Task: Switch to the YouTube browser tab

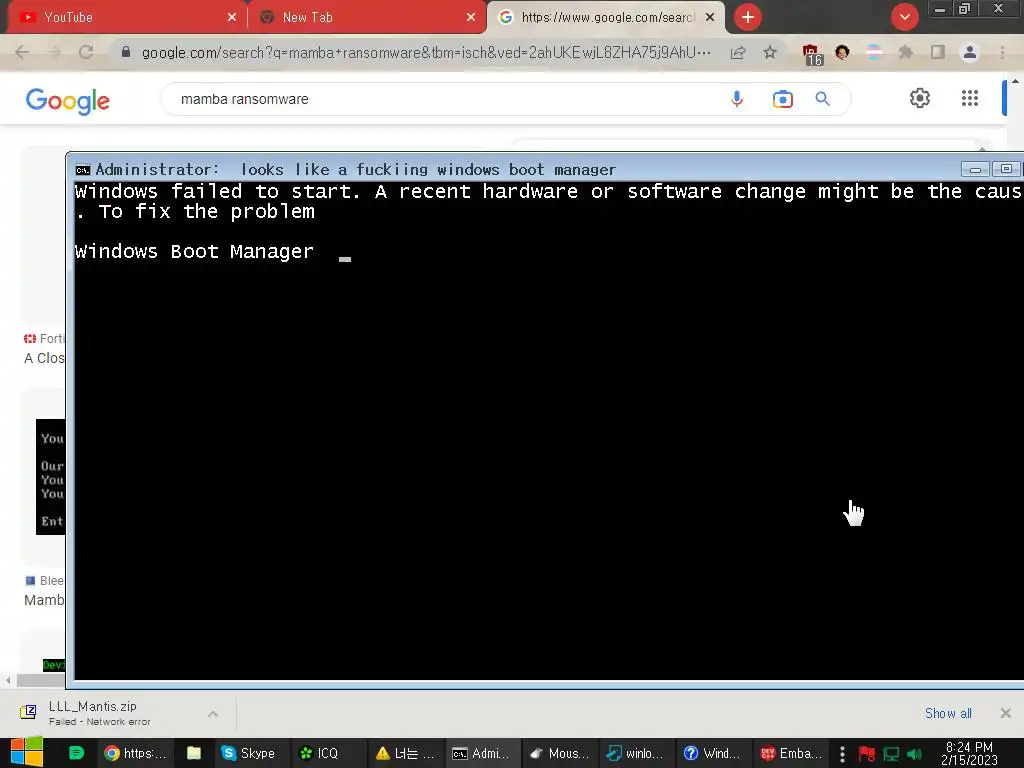Action: click(x=124, y=17)
